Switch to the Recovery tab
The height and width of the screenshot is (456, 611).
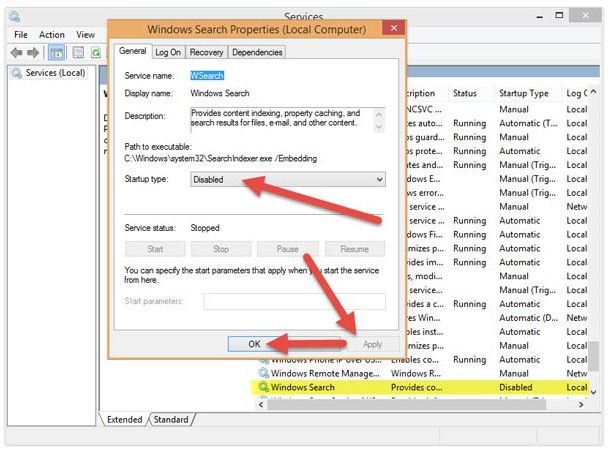click(206, 52)
